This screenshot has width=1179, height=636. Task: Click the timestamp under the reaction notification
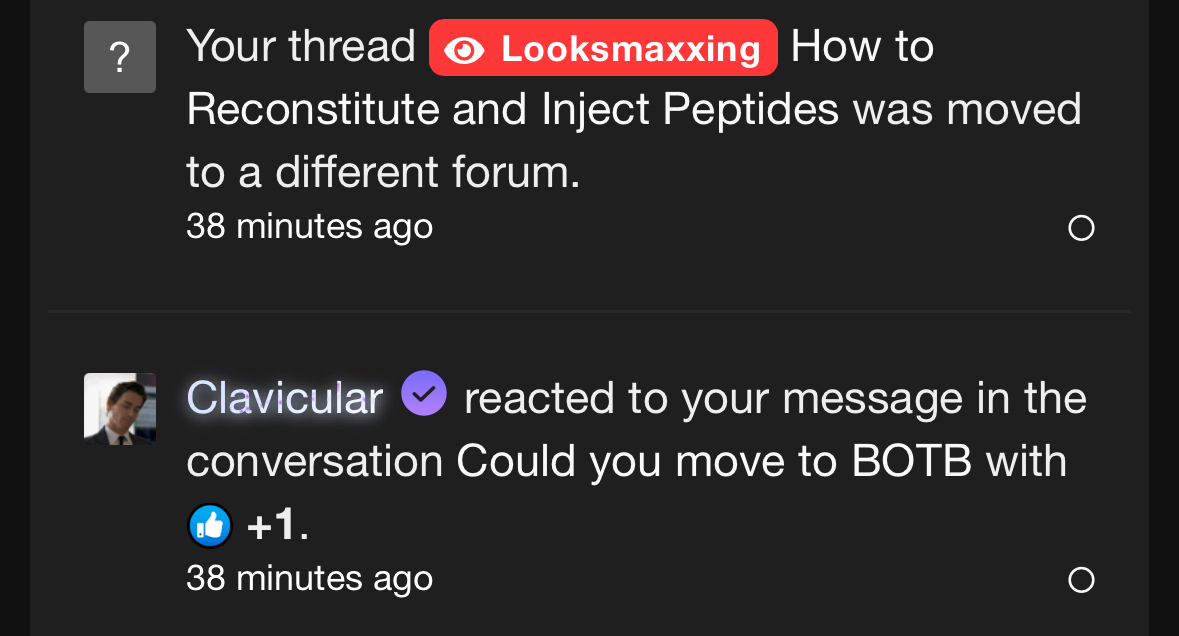pyautogui.click(x=310, y=577)
